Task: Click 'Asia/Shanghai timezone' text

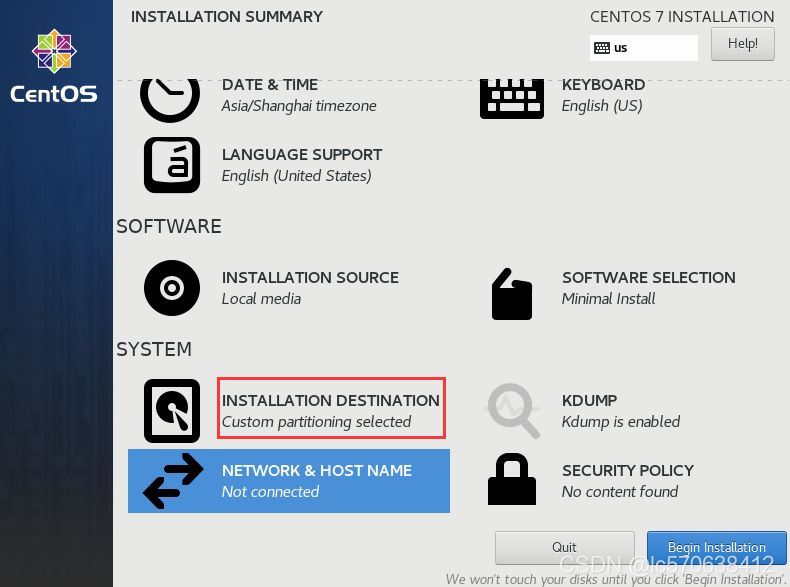Action: 299,106
